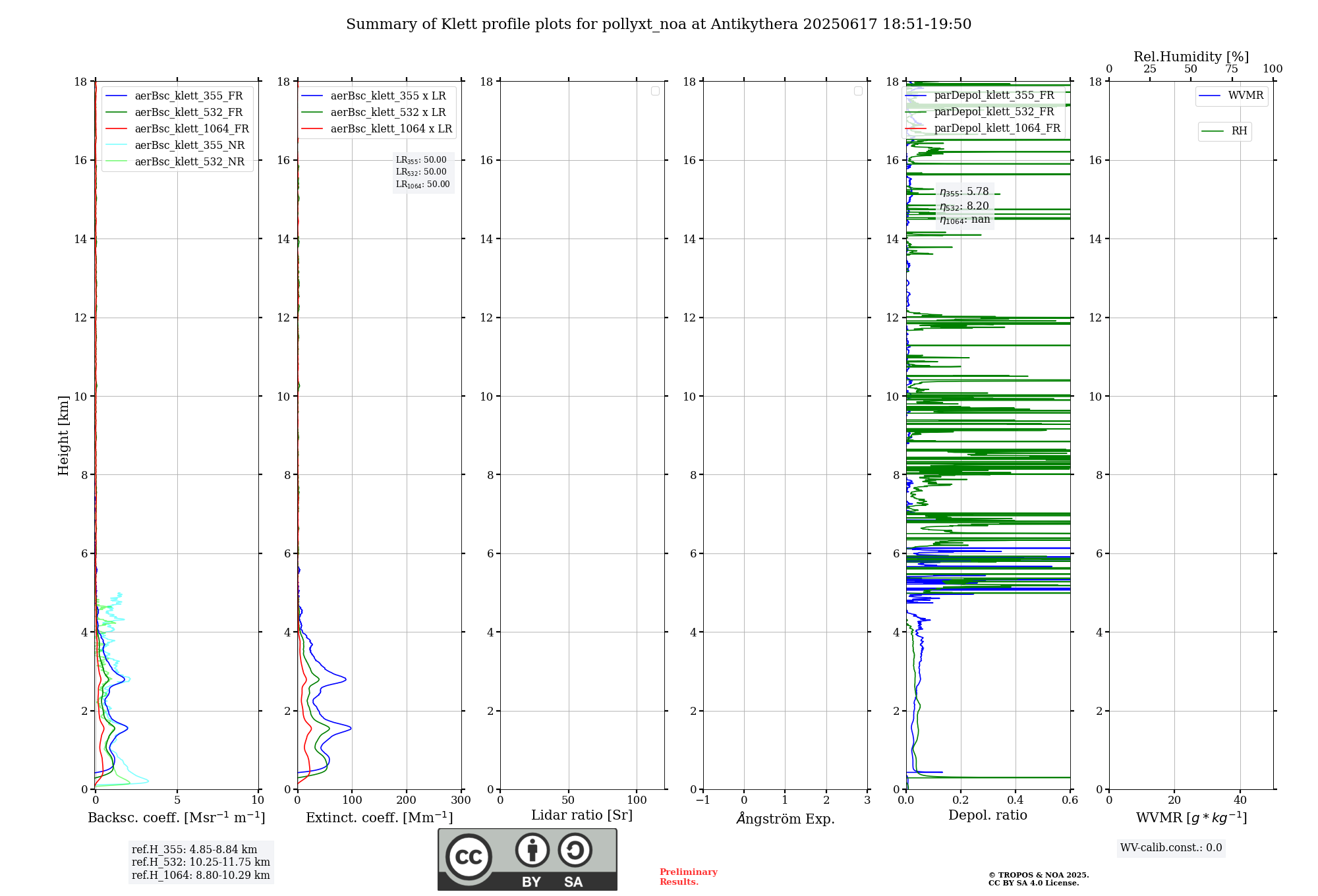Click the ref.H_1064: 8.80-10.29 km text
The height and width of the screenshot is (896, 1318).
(201, 876)
